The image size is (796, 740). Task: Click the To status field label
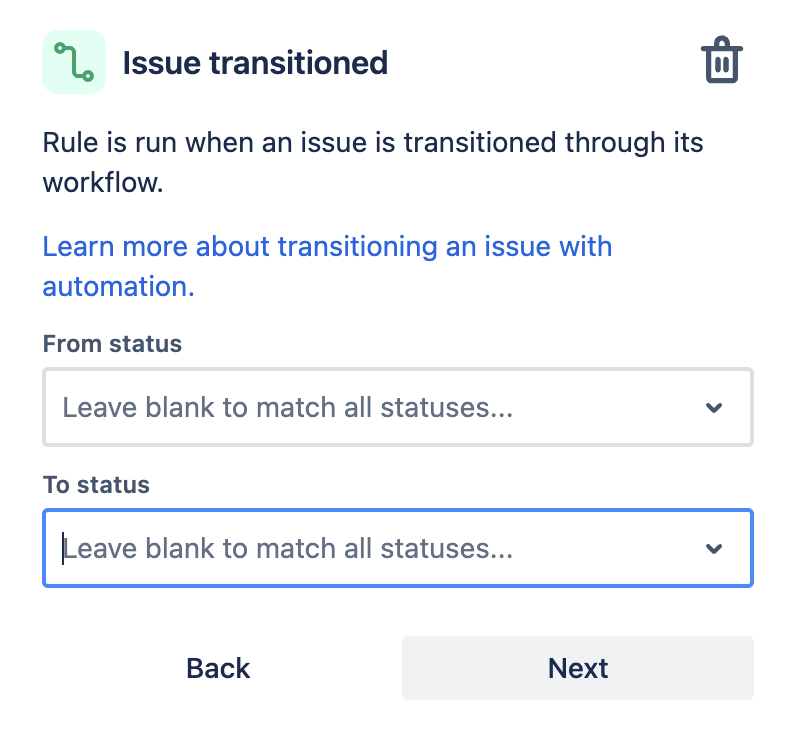[x=96, y=485]
